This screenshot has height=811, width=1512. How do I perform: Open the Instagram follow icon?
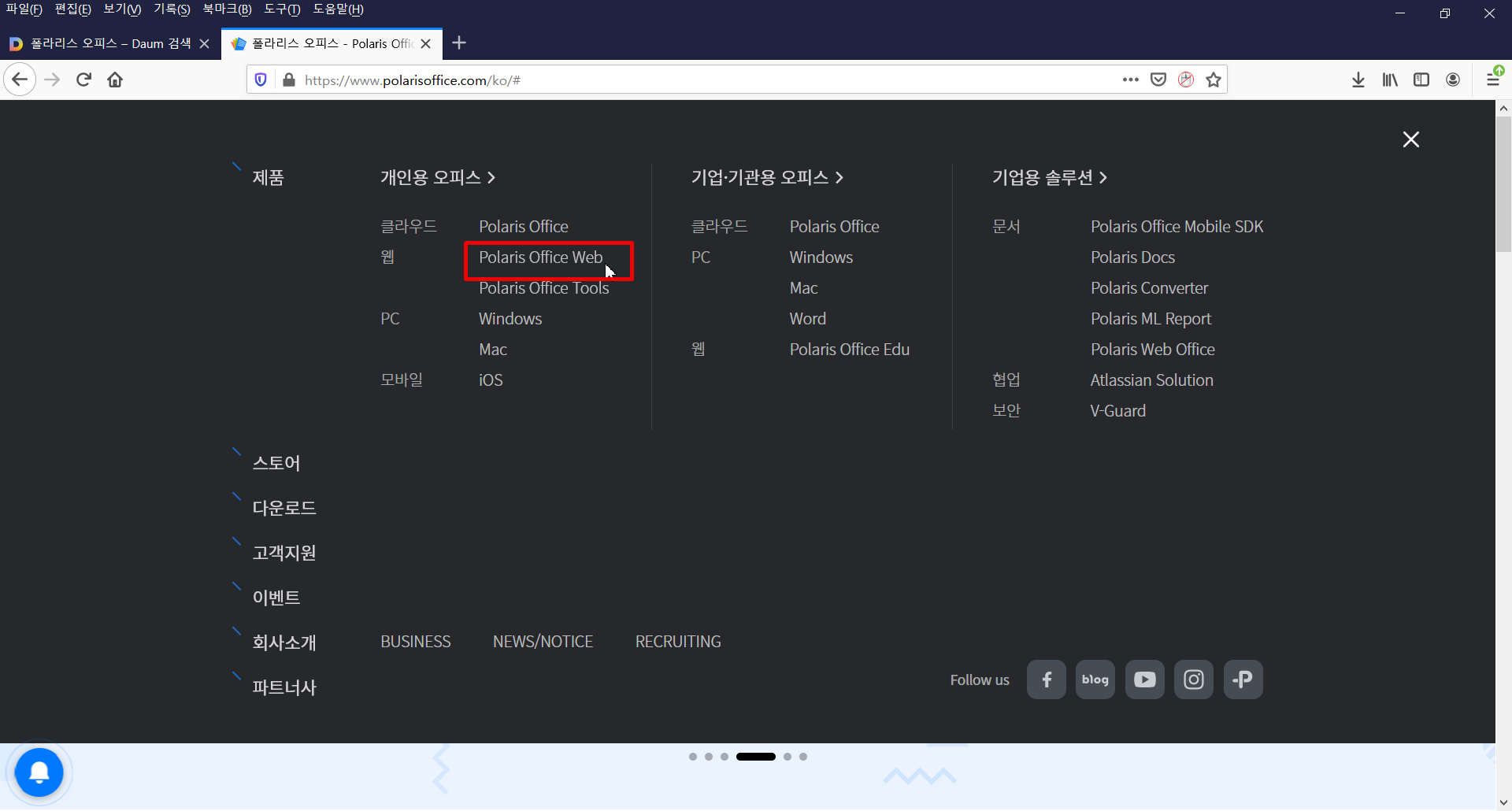(x=1194, y=680)
